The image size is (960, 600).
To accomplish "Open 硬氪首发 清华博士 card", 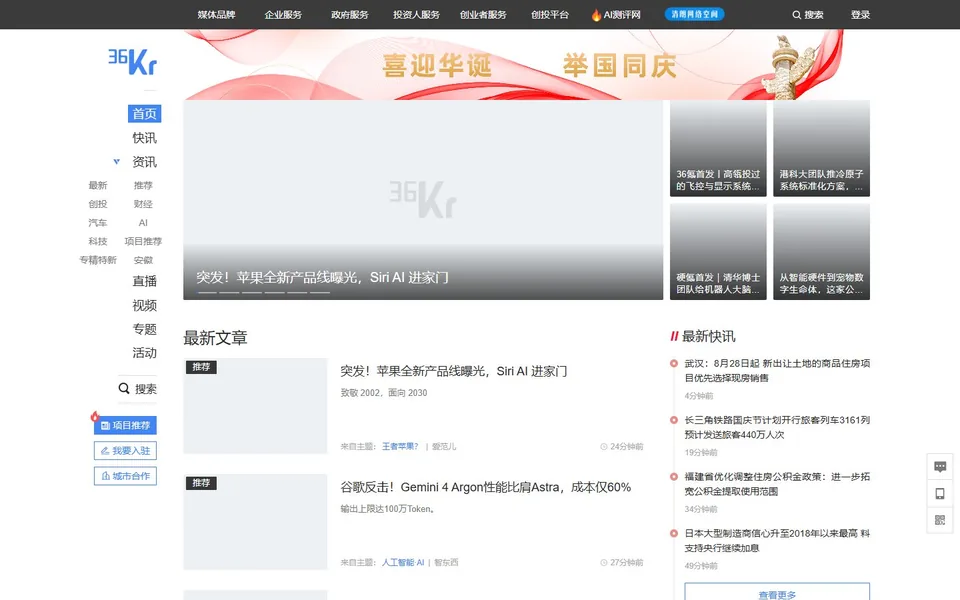I will (x=718, y=252).
